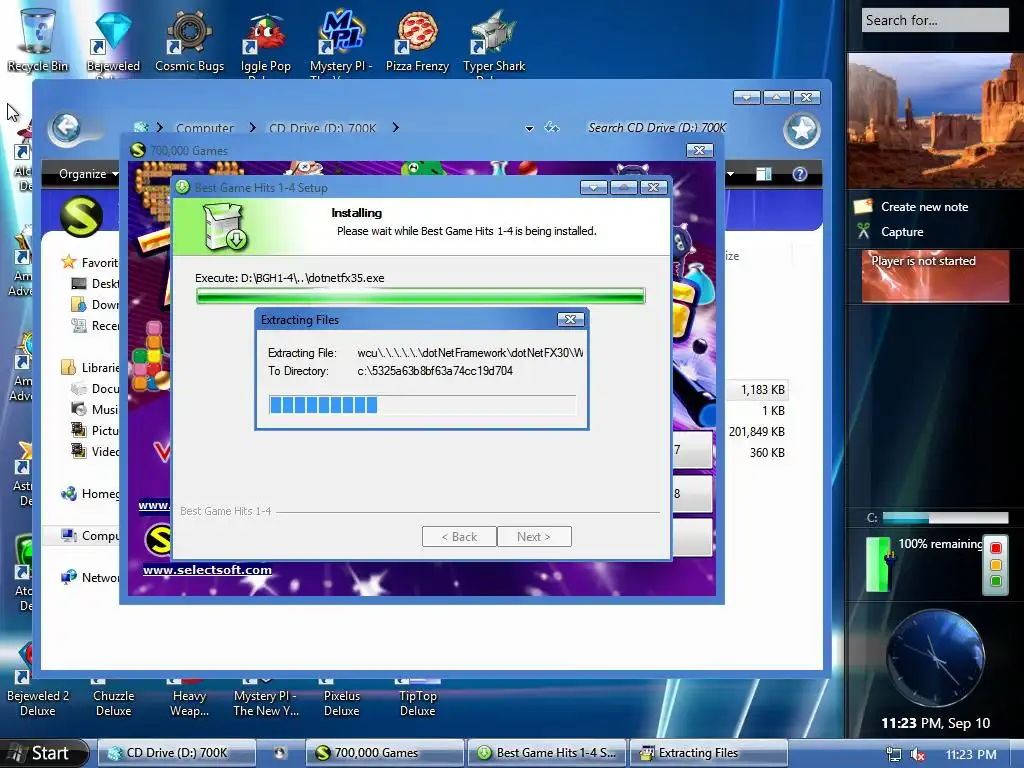The width and height of the screenshot is (1024, 768).
Task: Click the star orb in the Explorer window
Action: tap(801, 130)
